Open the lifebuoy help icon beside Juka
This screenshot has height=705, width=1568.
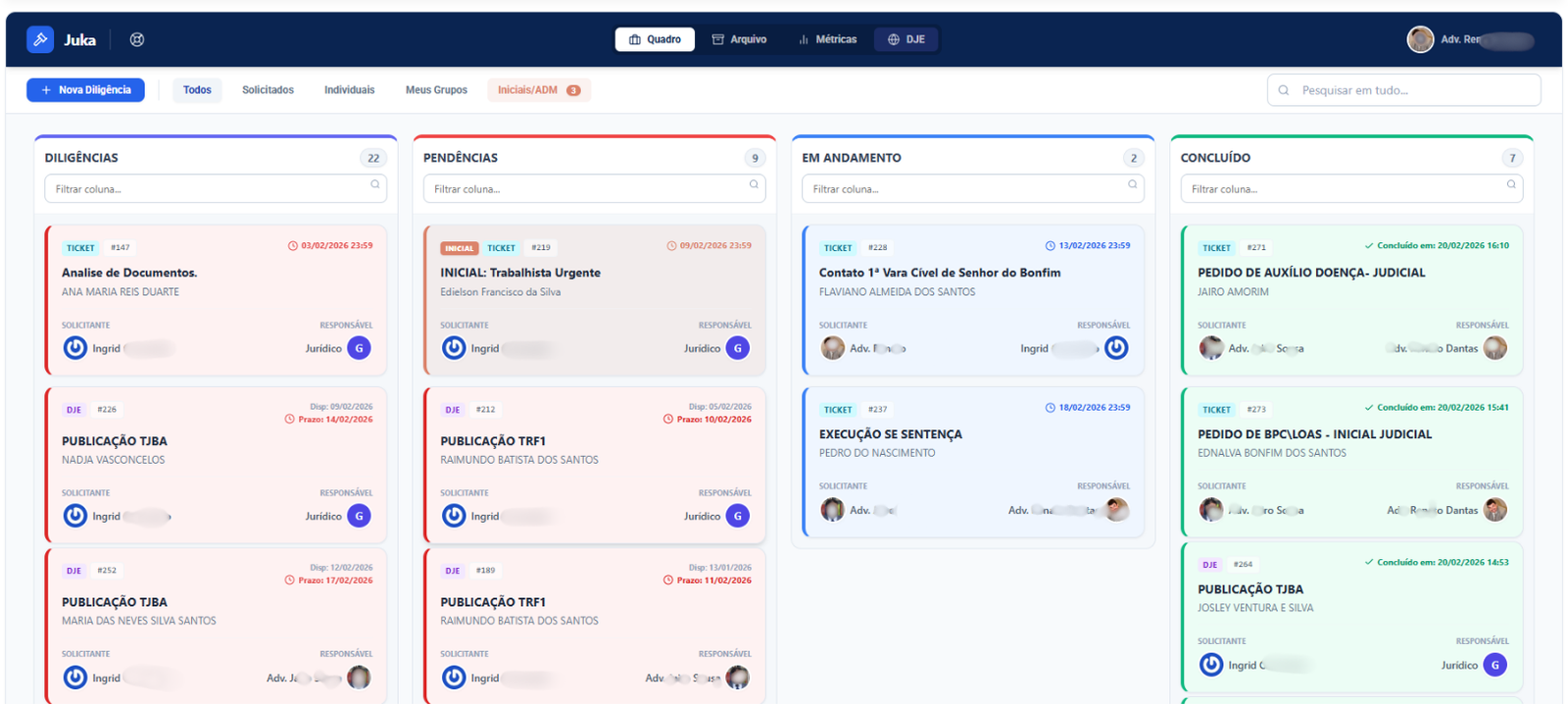click(x=137, y=39)
